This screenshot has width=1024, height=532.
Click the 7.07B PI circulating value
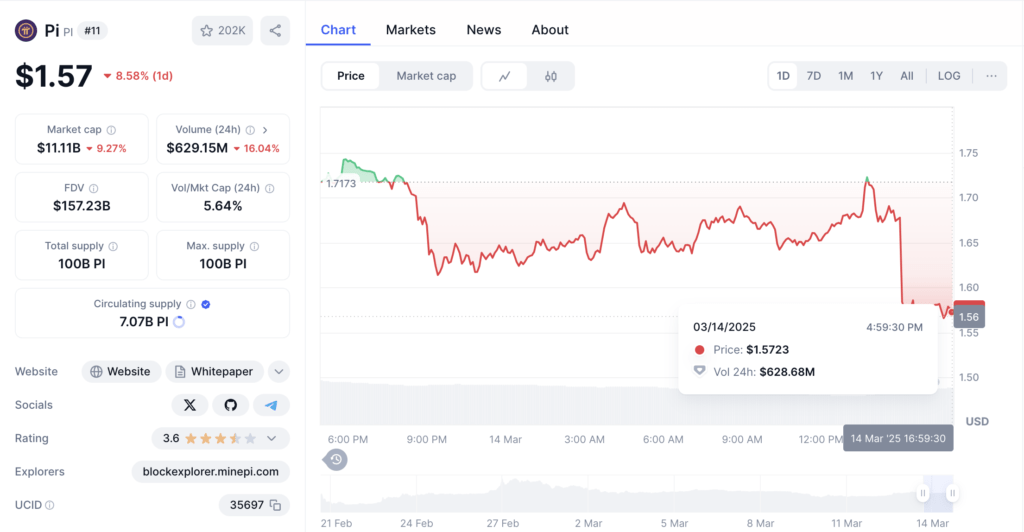[144, 322]
